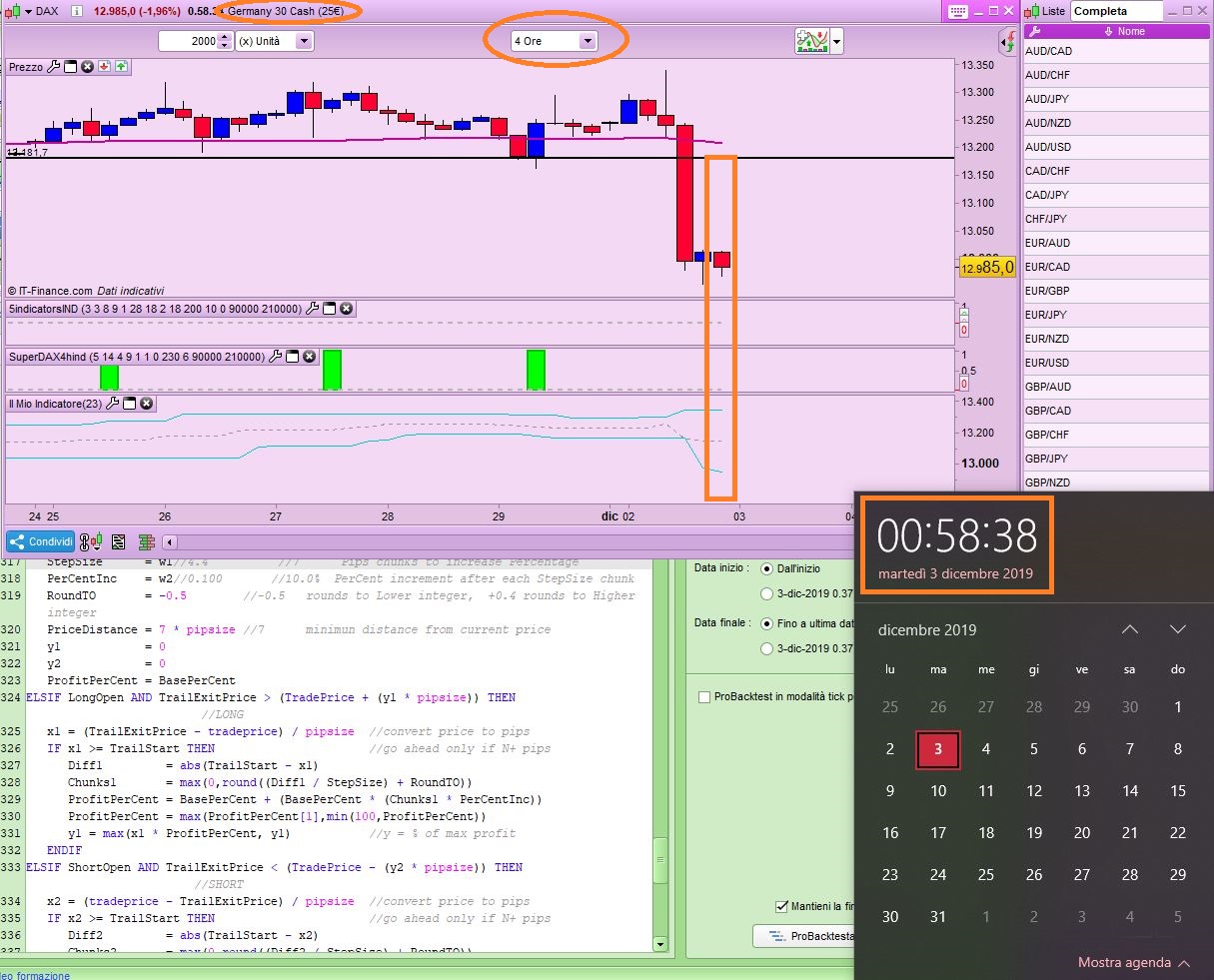This screenshot has width=1214, height=980.
Task: Click the wrench icon in Liste header
Action: point(1034,31)
